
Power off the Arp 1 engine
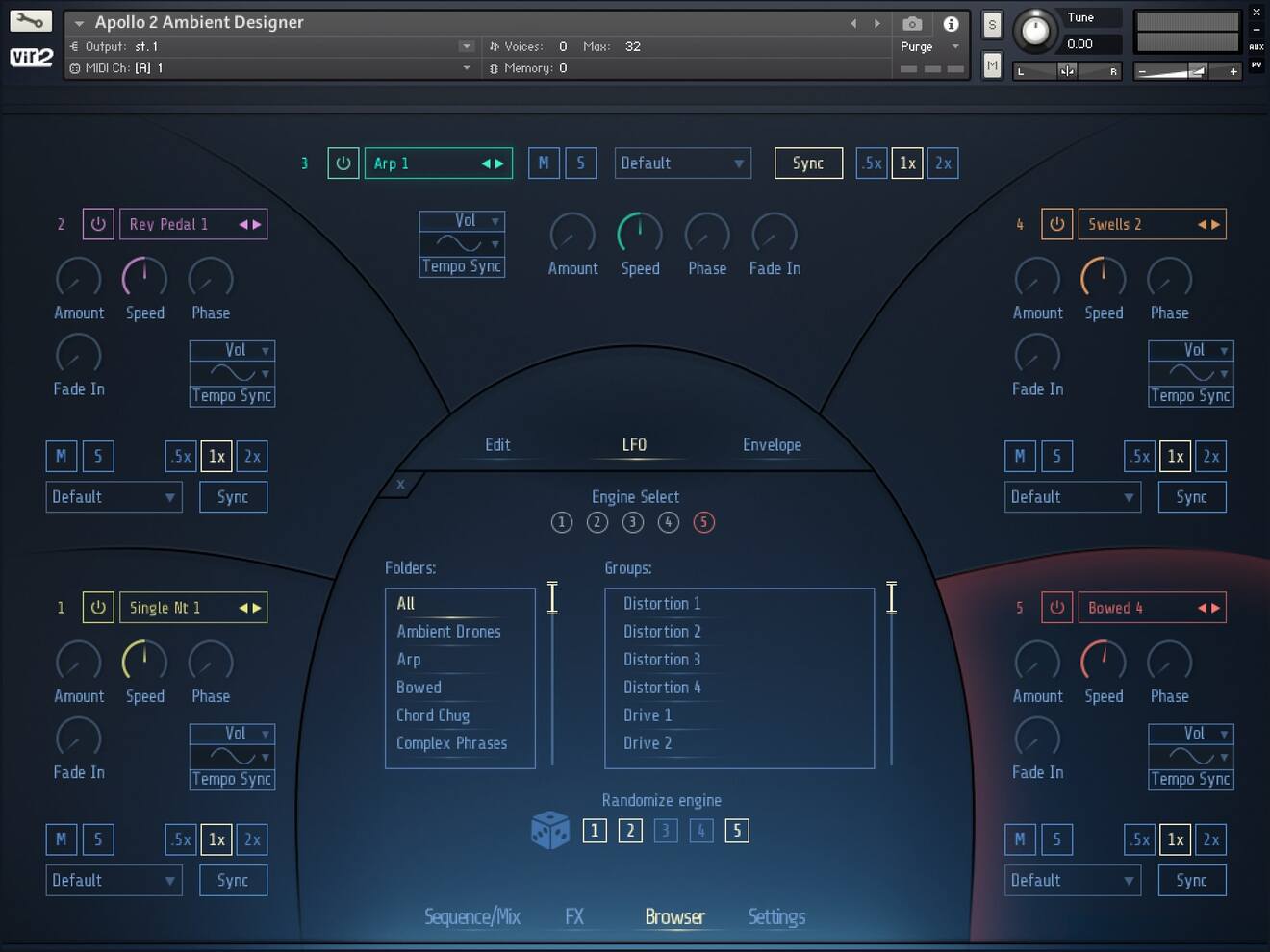[343, 163]
